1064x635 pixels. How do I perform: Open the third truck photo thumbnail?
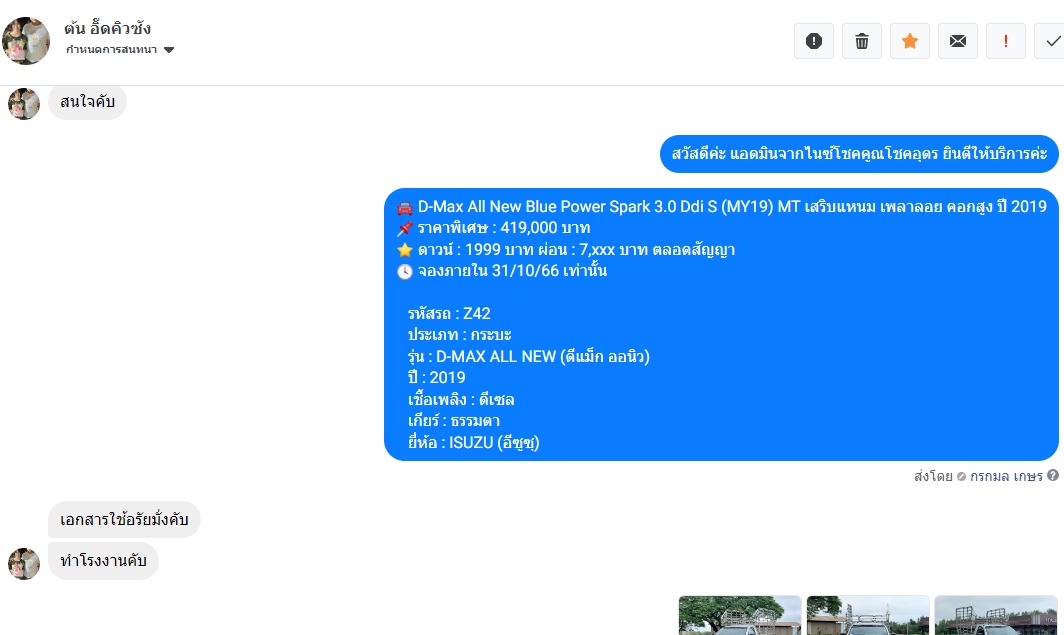point(996,615)
